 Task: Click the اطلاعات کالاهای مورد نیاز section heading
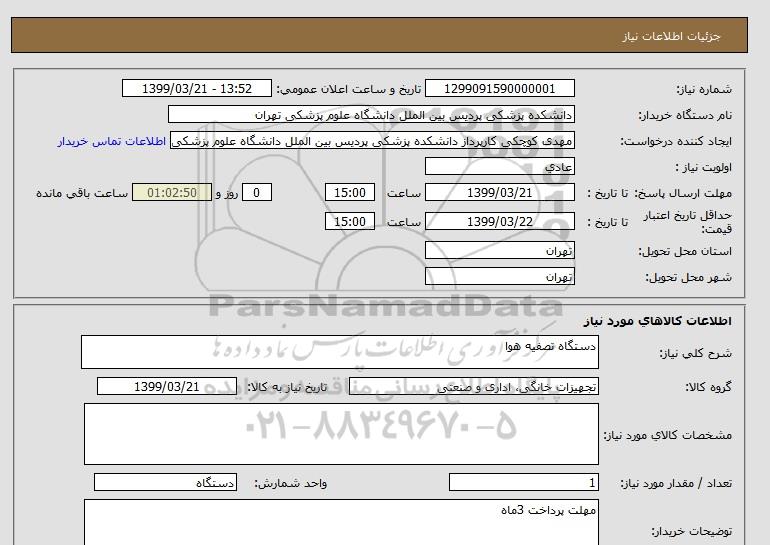click(658, 321)
